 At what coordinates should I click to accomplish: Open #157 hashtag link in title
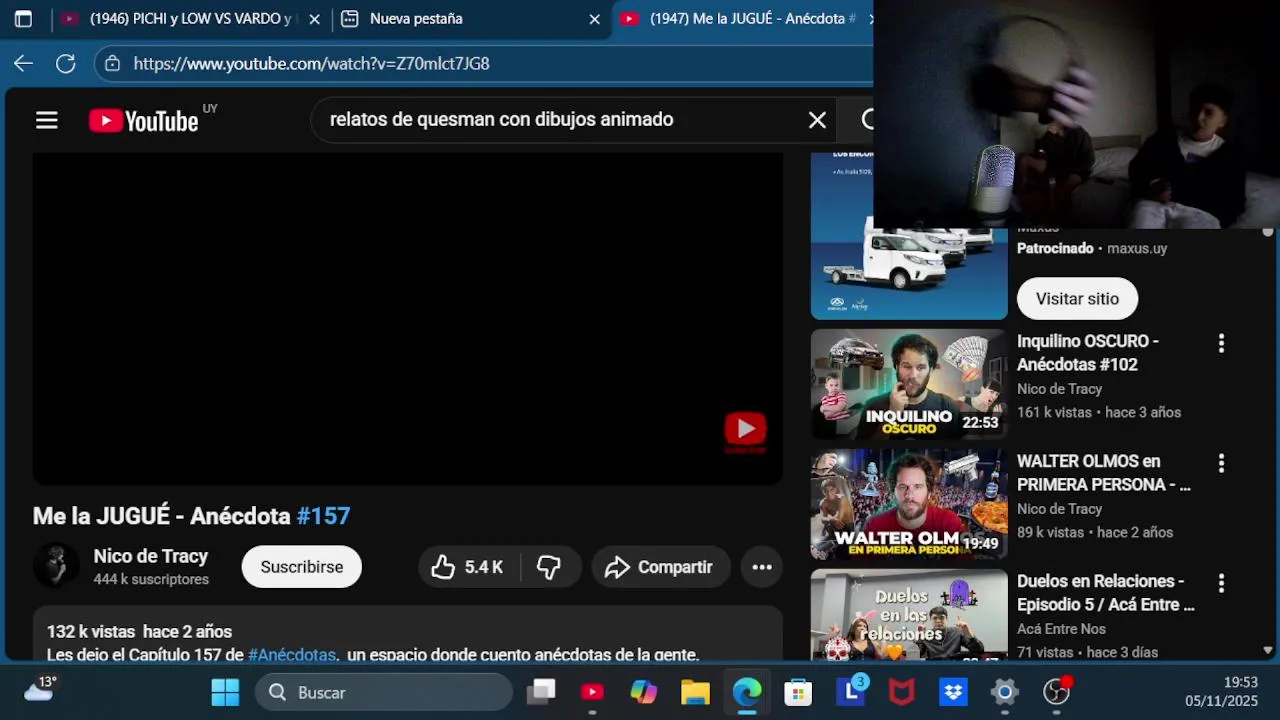point(323,516)
